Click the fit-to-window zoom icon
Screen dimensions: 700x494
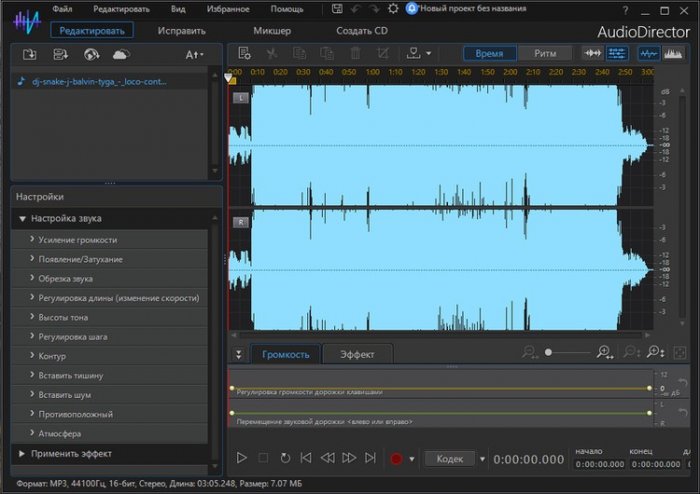pyautogui.click(x=681, y=353)
